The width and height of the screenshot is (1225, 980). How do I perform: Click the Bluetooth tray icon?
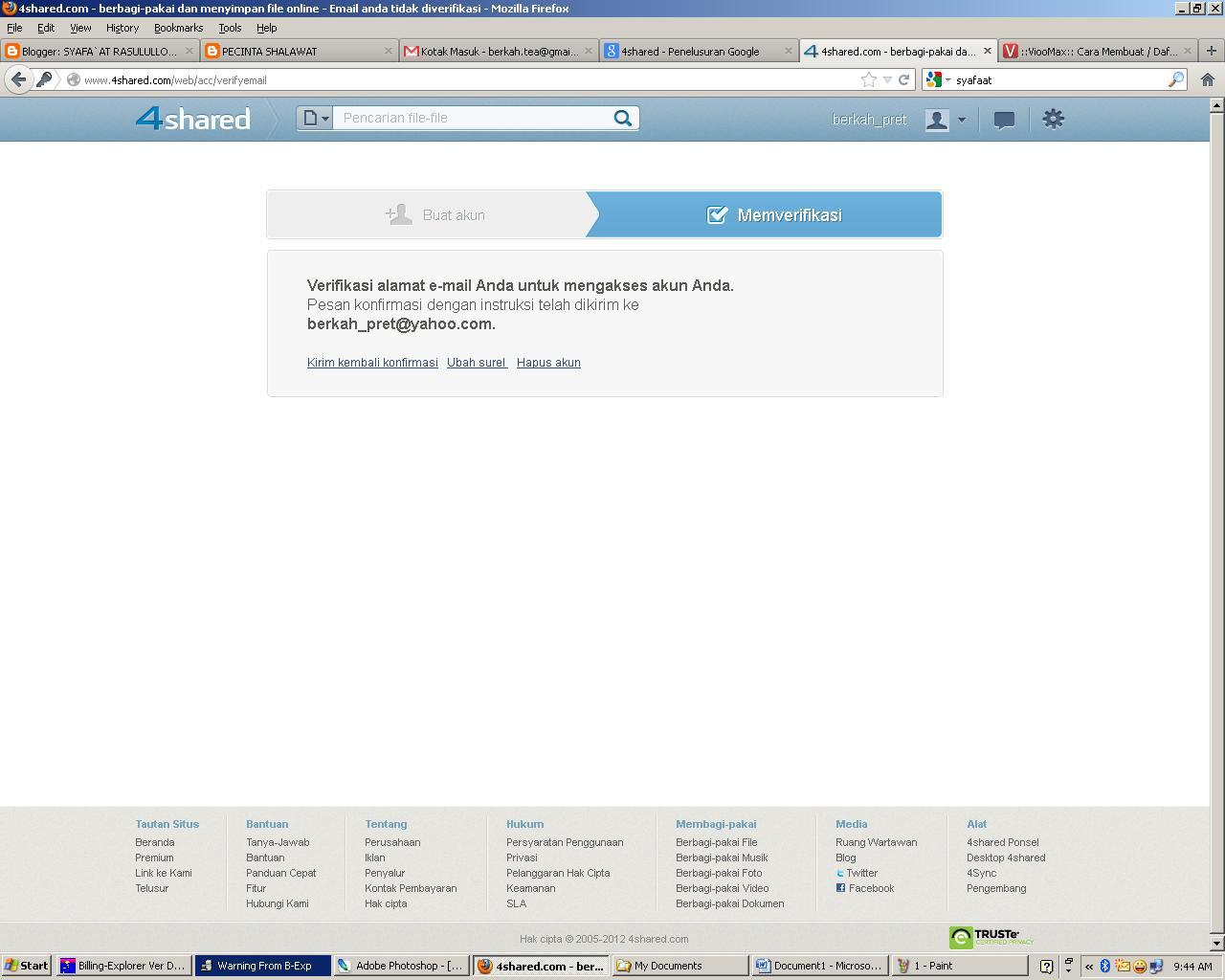click(x=1104, y=966)
